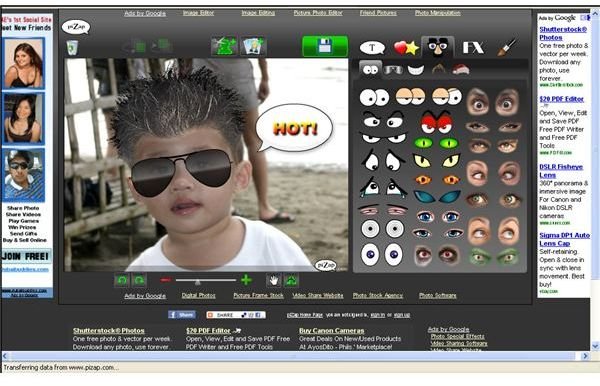
Task: Click the zoom slider handle
Action: coord(197,282)
